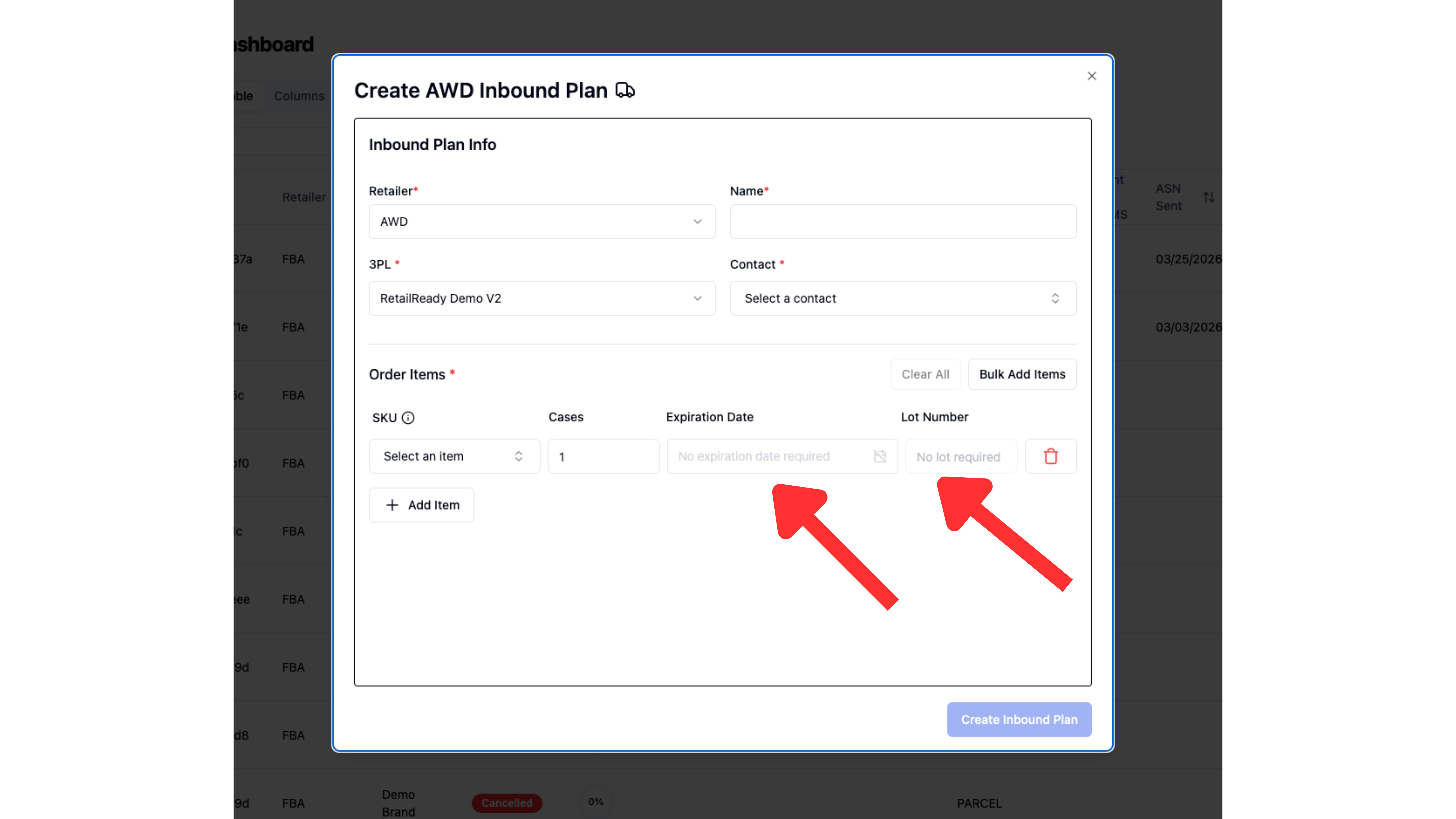Click the disabled calendar icon in expiration field
Image resolution: width=1456 pixels, height=819 pixels.
tap(879, 456)
